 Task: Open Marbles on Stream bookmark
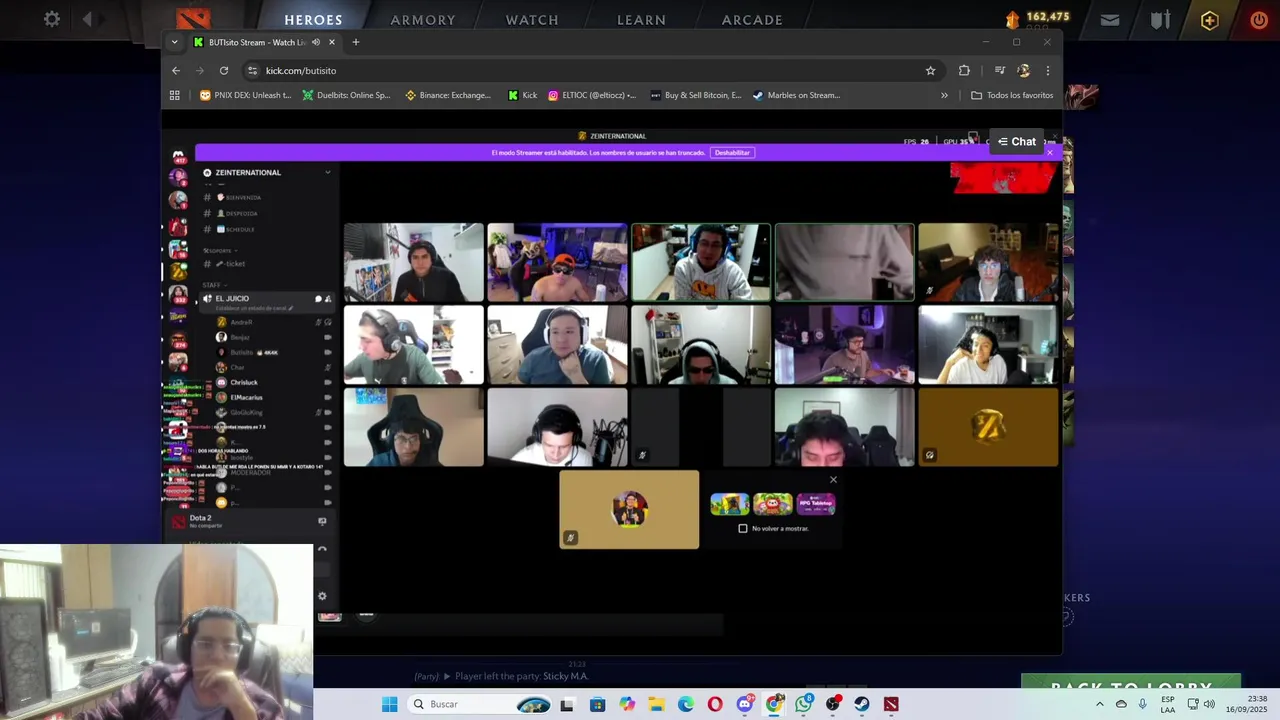pos(796,95)
